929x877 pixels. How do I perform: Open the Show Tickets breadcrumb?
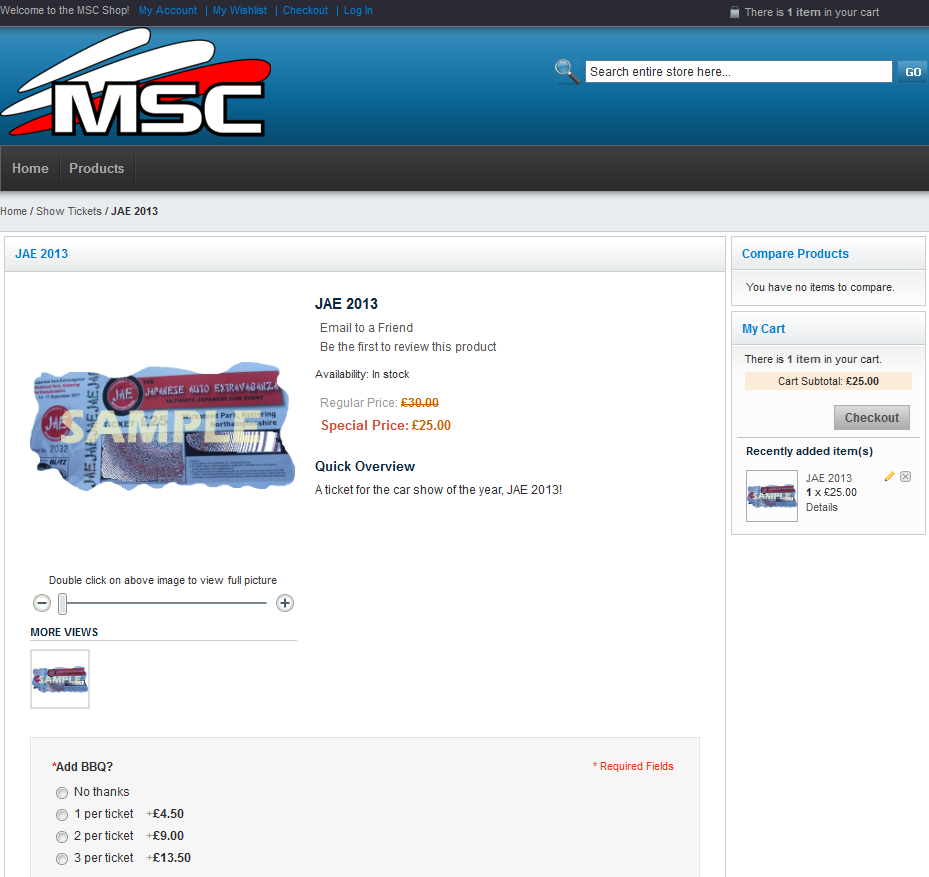69,212
